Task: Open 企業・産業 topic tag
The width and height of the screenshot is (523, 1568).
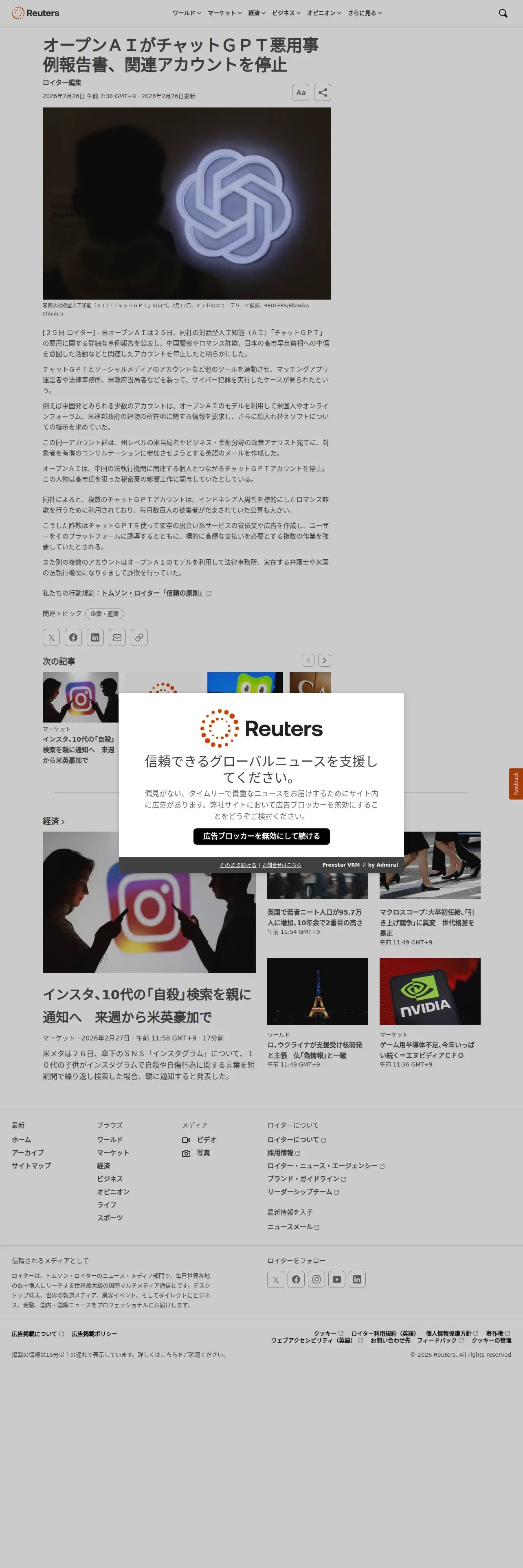Action: point(105,613)
